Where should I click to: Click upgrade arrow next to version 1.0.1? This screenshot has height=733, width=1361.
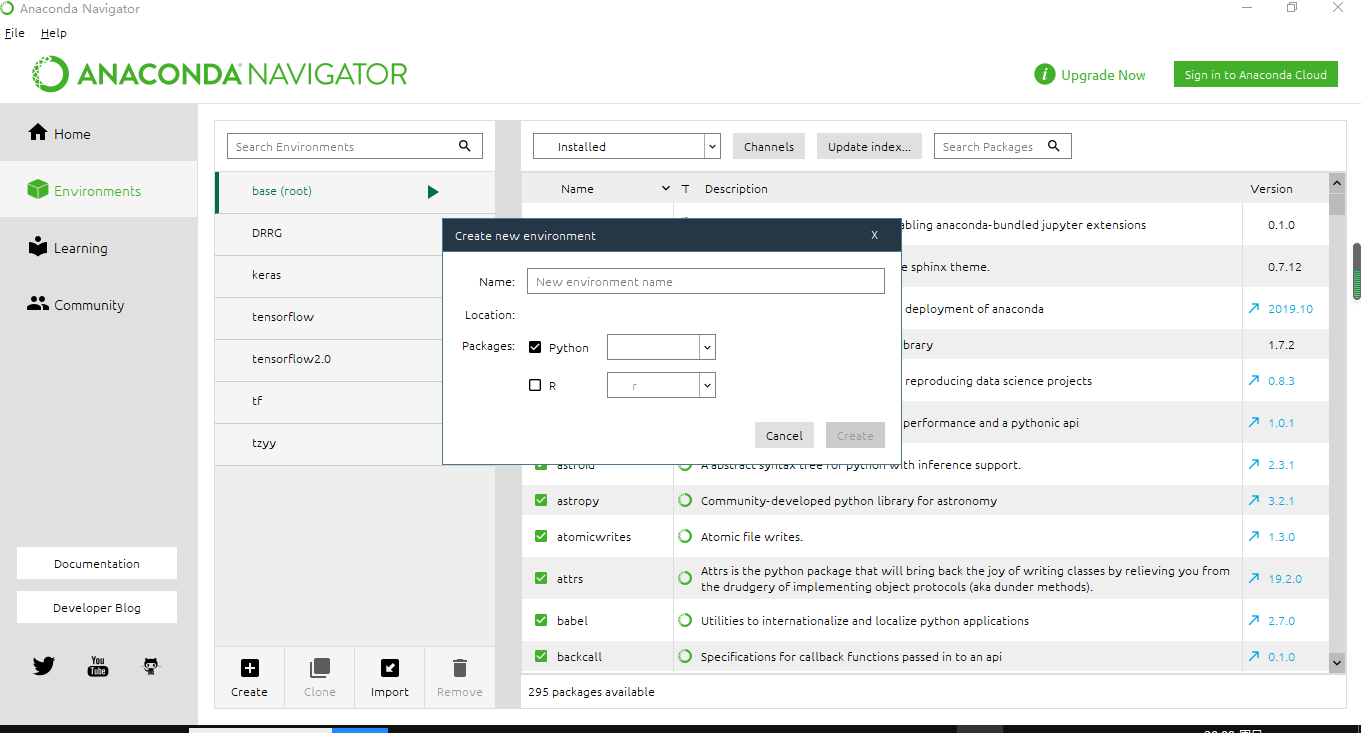click(1254, 422)
